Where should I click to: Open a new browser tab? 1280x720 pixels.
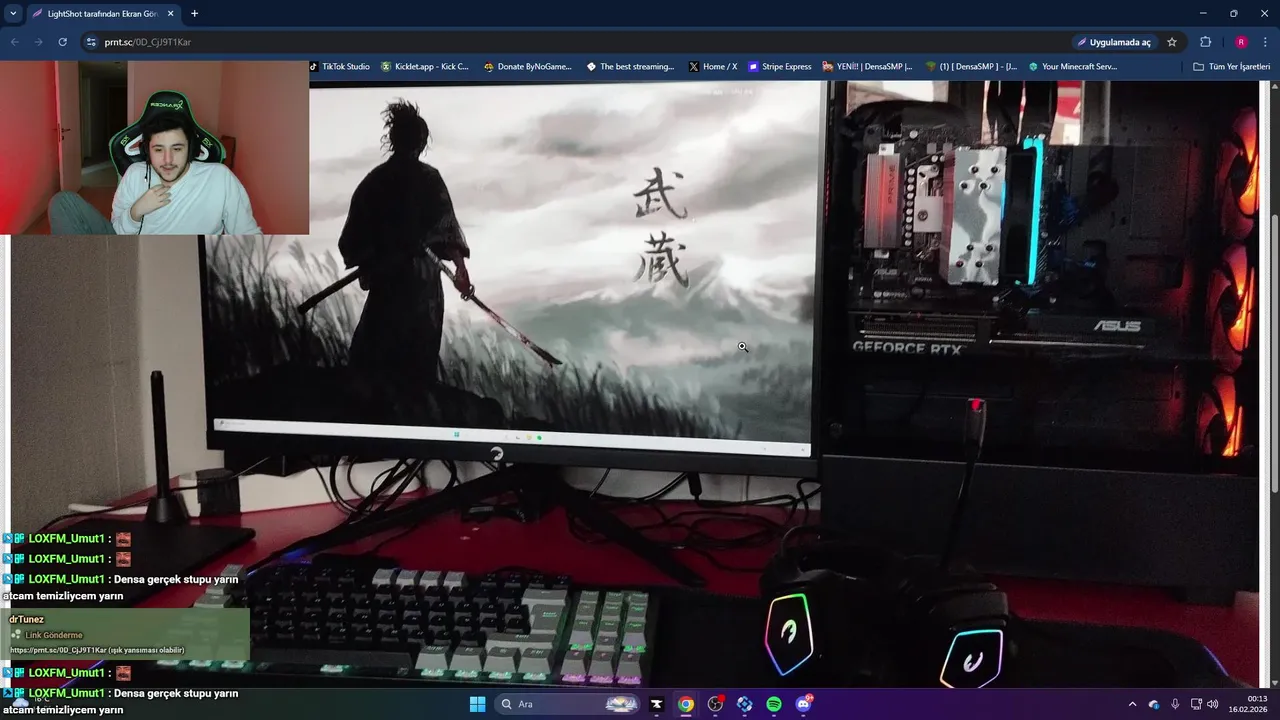point(194,14)
